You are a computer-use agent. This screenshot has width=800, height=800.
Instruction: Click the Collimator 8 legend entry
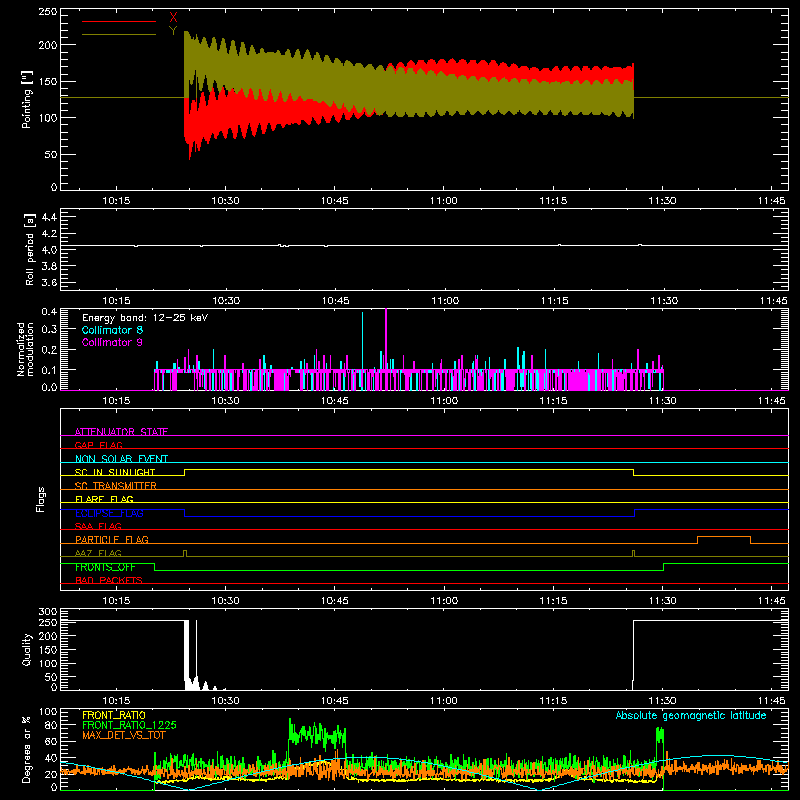click(112, 330)
